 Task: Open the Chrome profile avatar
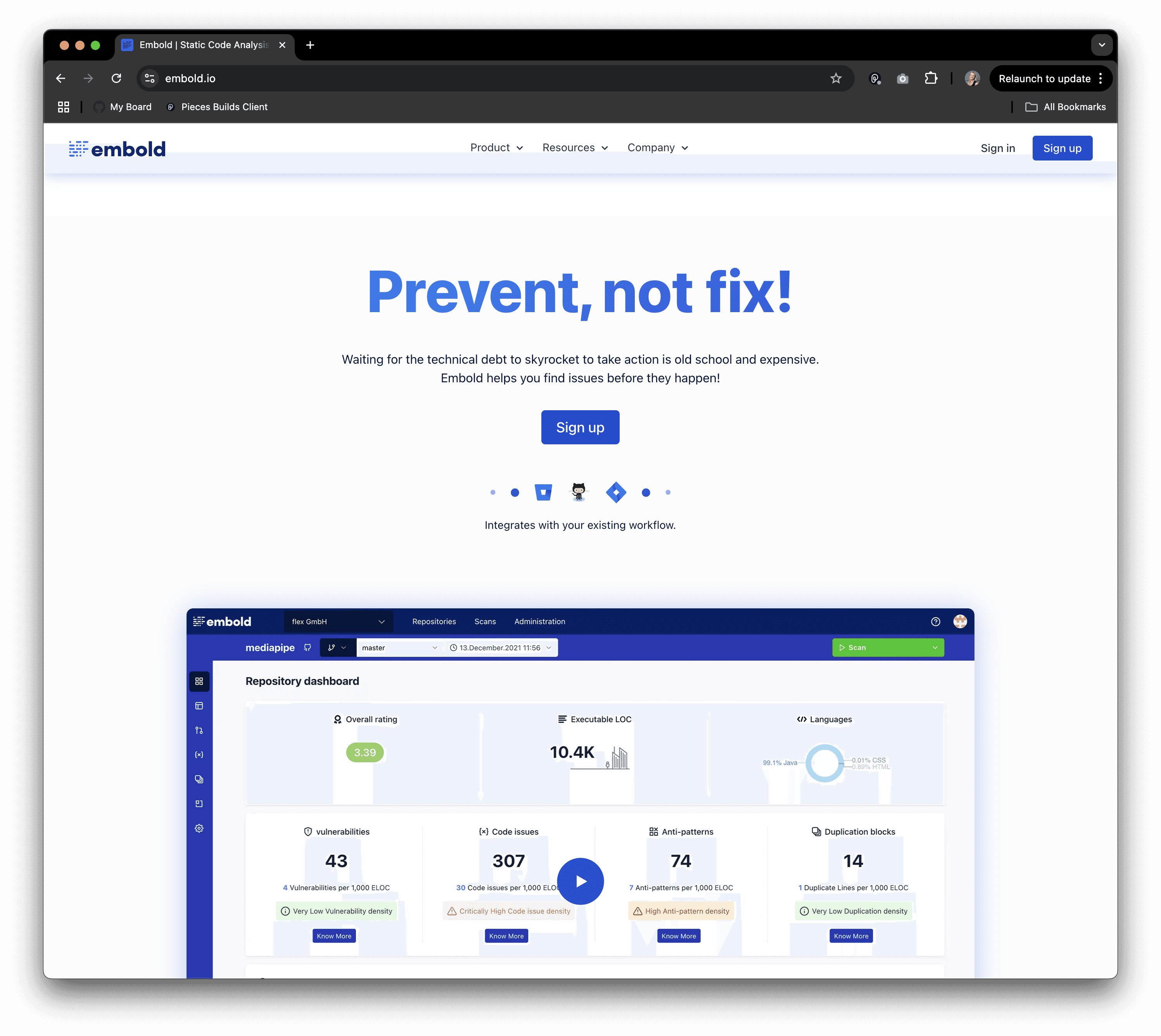coord(972,79)
